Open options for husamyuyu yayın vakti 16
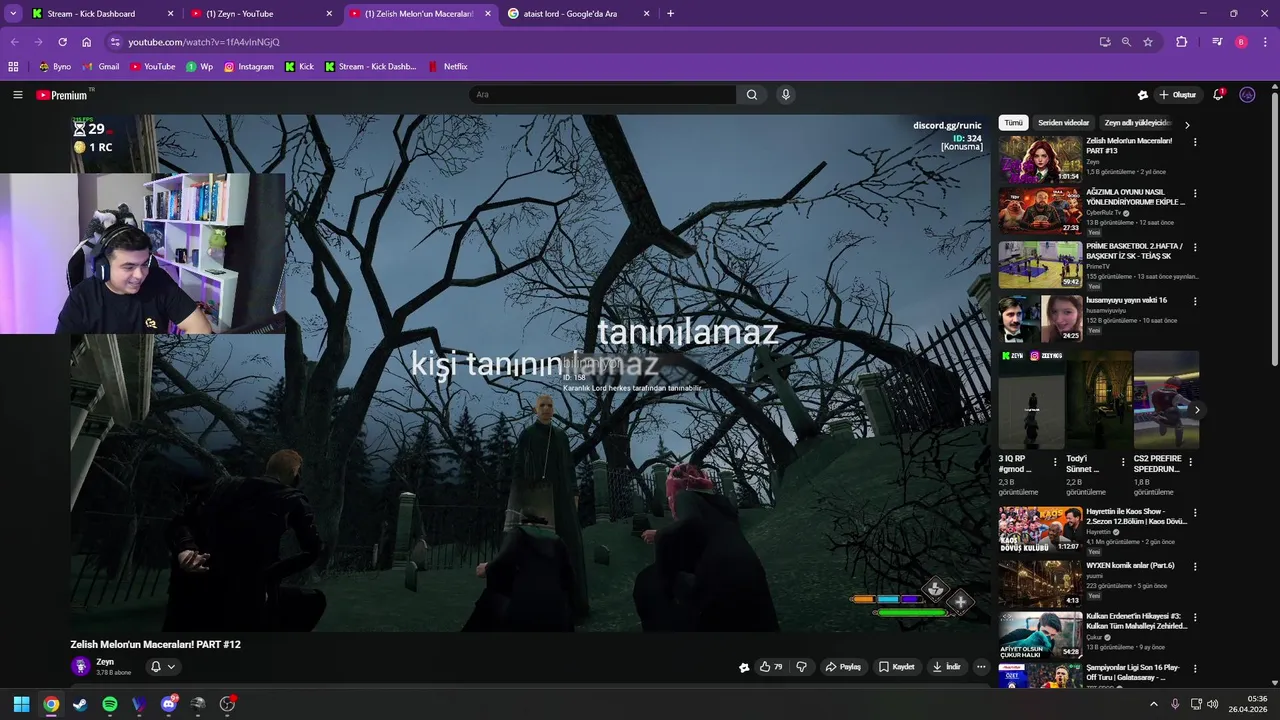Screen dimensions: 1280x720 [x=1195, y=301]
